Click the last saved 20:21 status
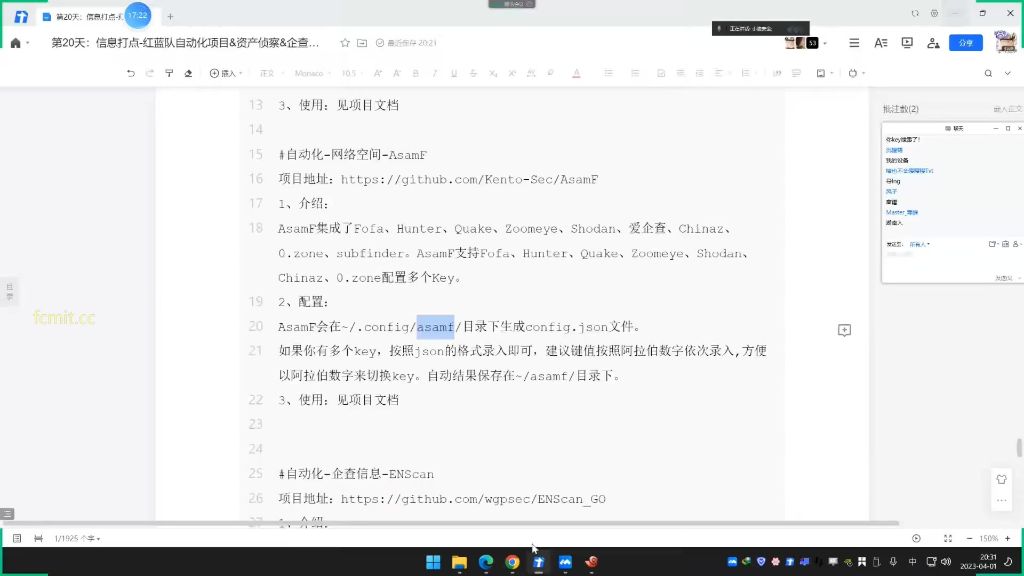Viewport: 1024px width, 576px height. pos(406,43)
